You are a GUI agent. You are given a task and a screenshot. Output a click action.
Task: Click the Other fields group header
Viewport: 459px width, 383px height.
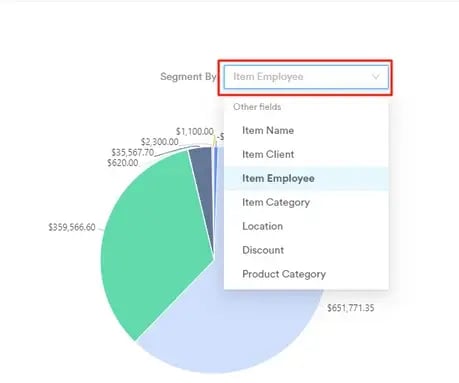point(257,107)
